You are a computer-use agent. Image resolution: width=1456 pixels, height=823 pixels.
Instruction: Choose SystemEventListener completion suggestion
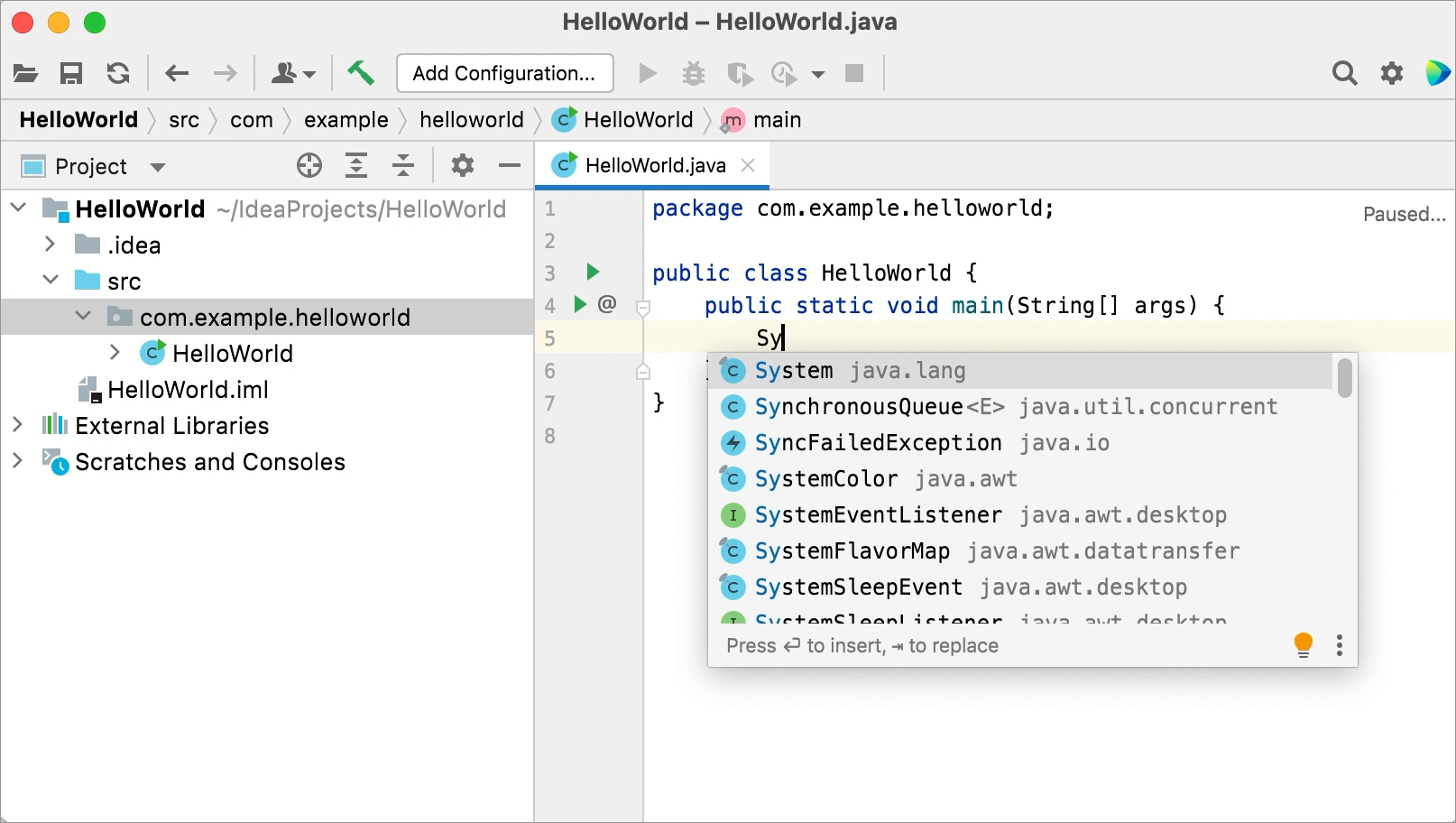tap(1020, 515)
